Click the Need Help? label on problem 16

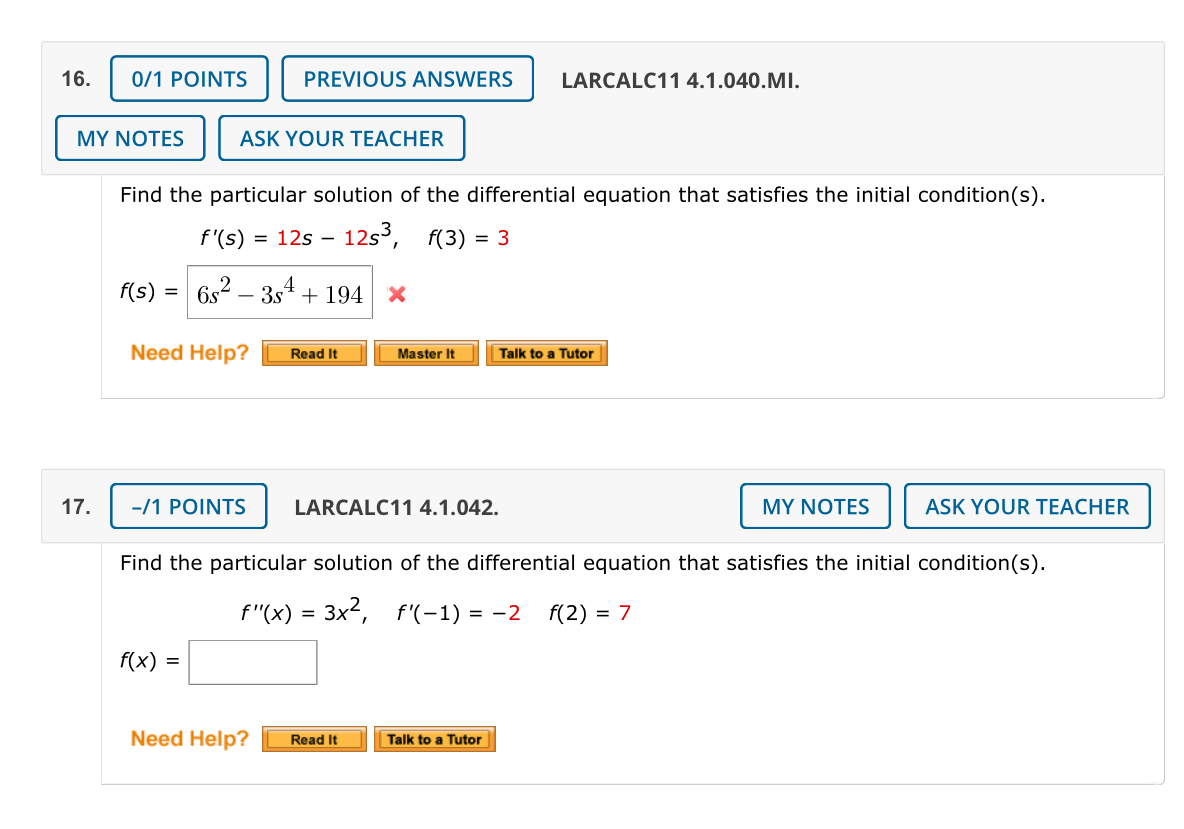(189, 352)
